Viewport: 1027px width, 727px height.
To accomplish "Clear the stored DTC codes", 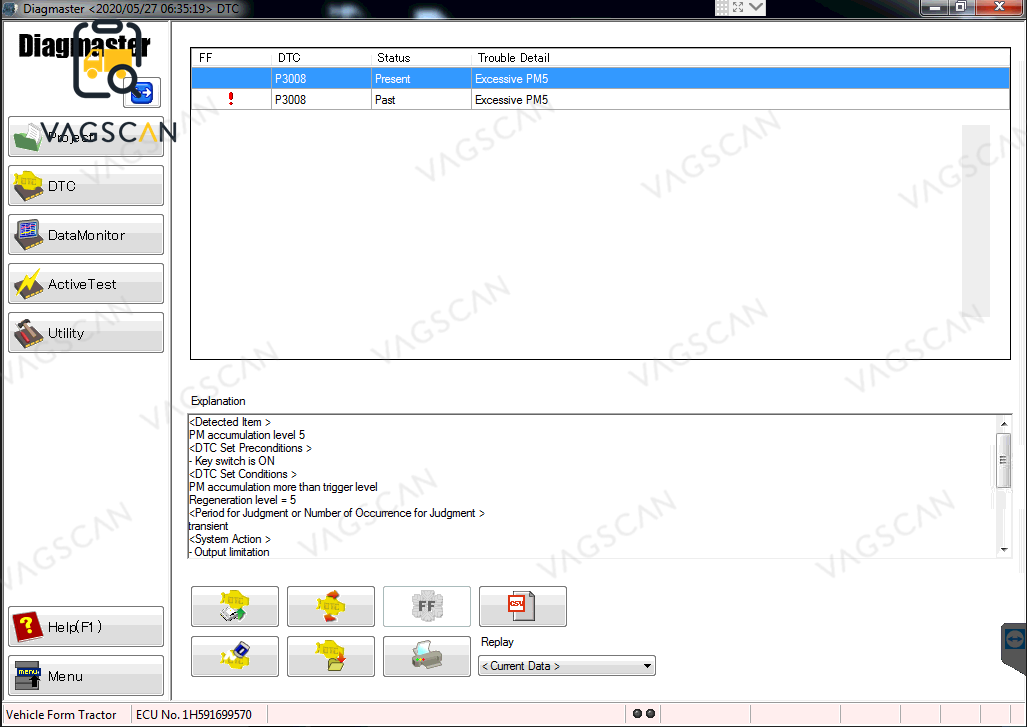I will pos(331,606).
